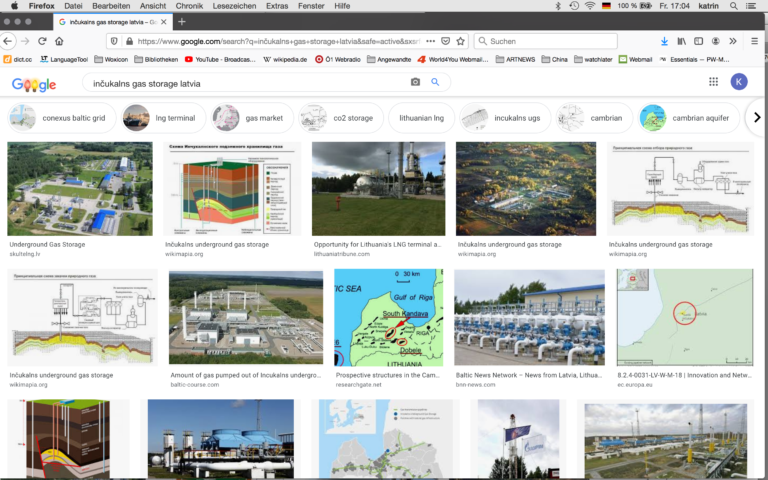Open the skulteIng.lv source link
This screenshot has height=480, width=768.
[25, 254]
